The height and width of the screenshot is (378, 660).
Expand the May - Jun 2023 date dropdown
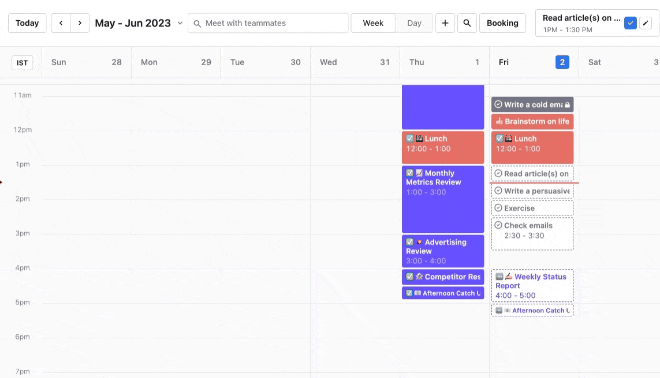pos(180,23)
